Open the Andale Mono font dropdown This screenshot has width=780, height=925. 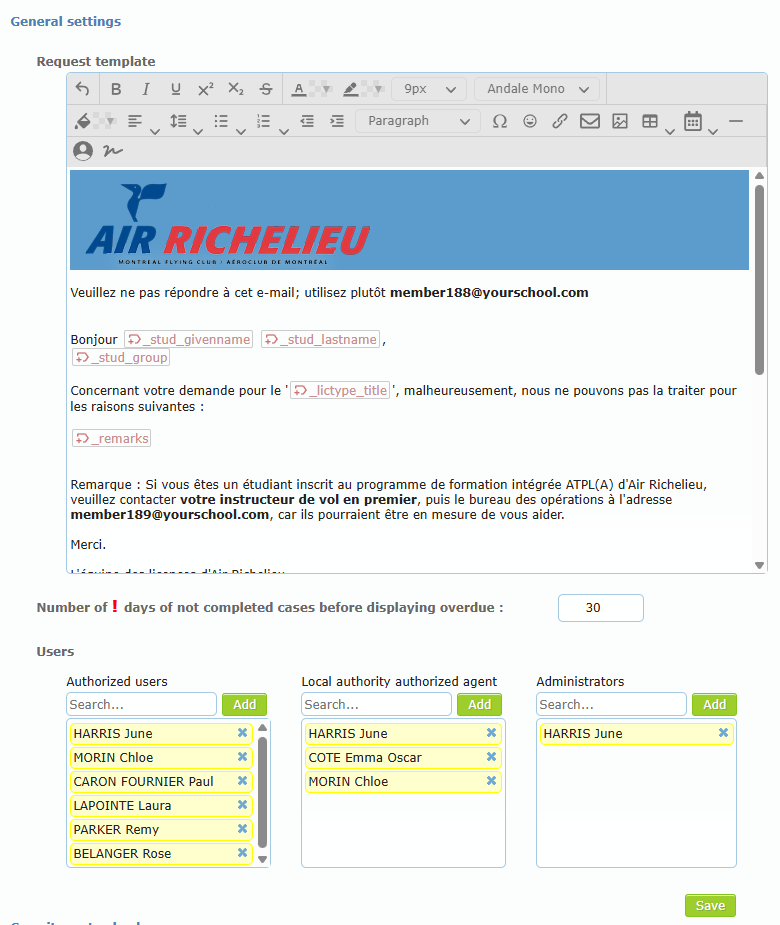[537, 89]
